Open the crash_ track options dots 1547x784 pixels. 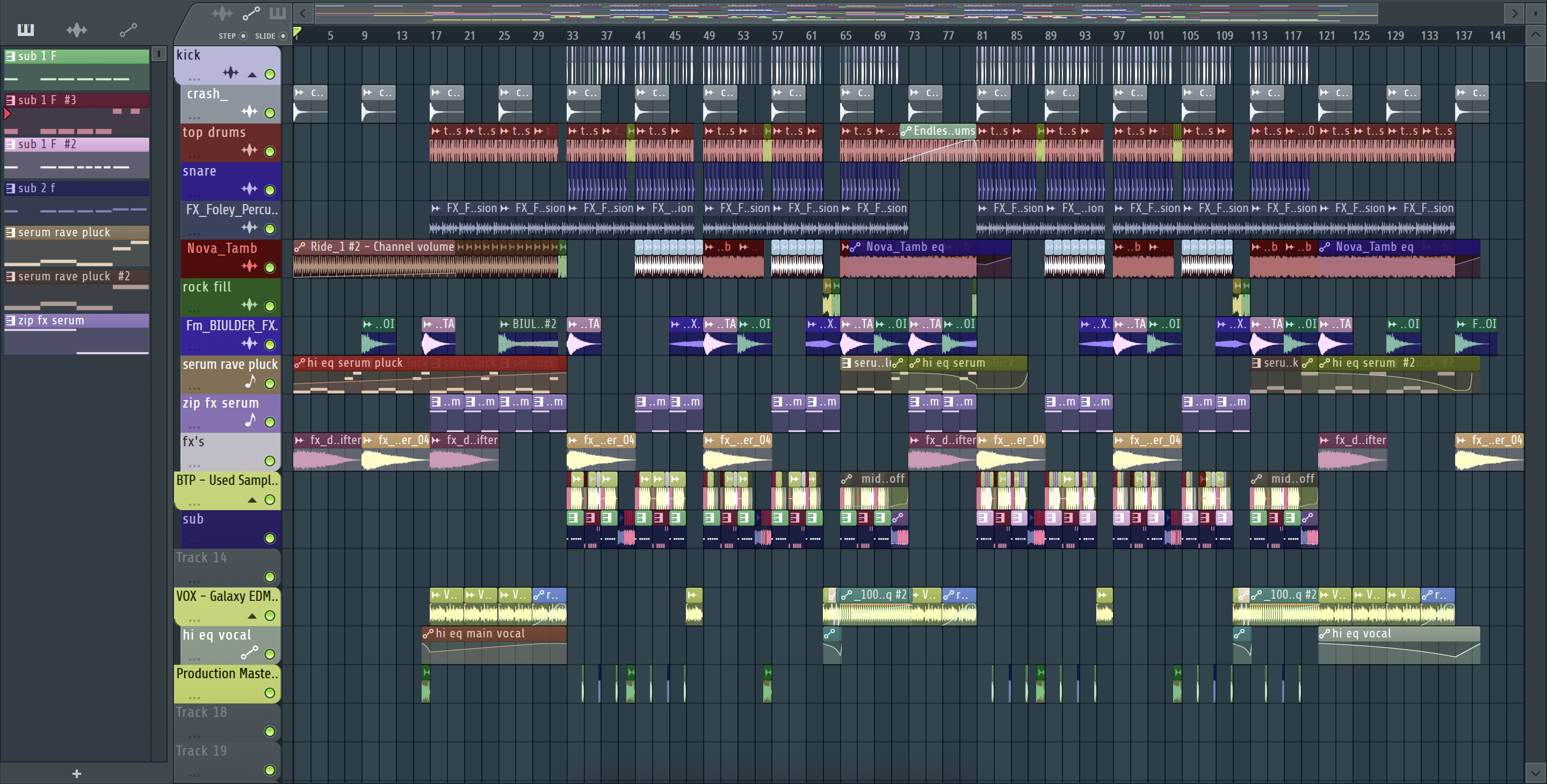tap(194, 118)
